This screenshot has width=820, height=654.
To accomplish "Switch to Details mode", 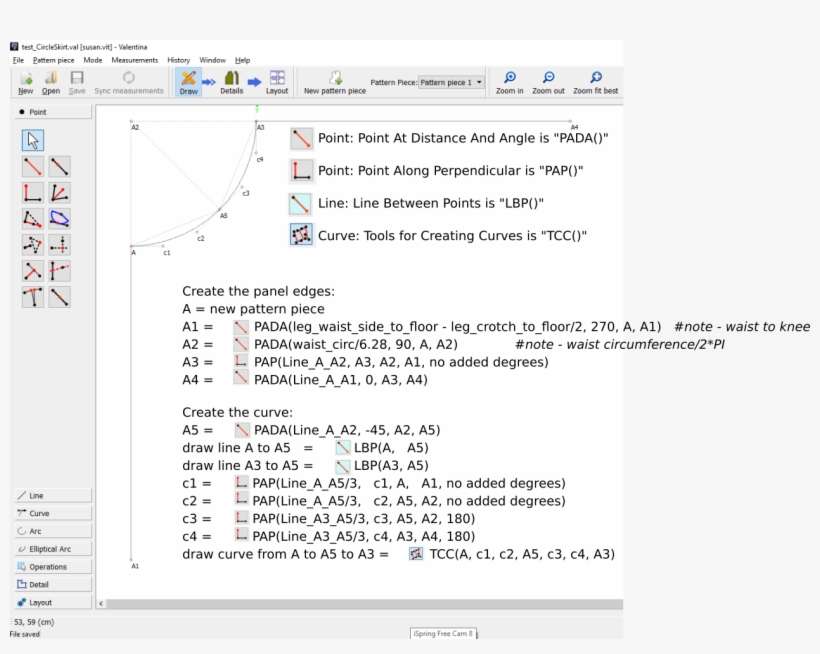I will click(232, 82).
